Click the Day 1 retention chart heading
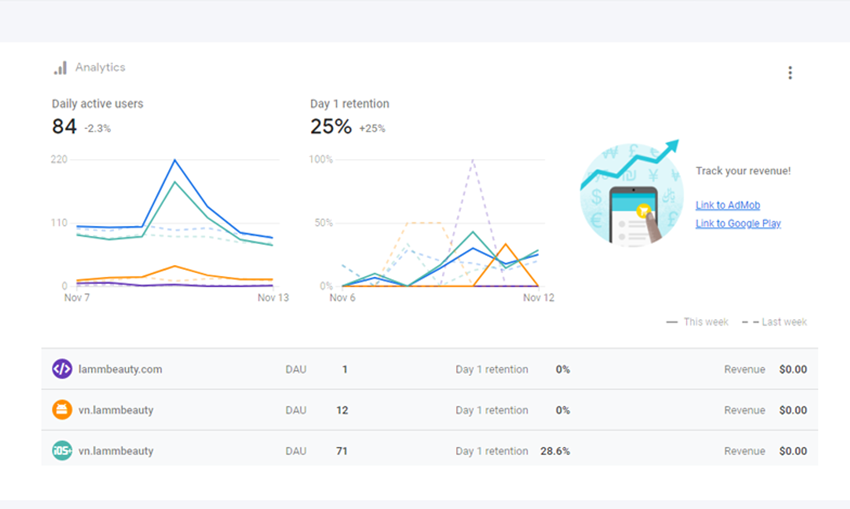Image resolution: width=850 pixels, height=509 pixels. tap(350, 104)
